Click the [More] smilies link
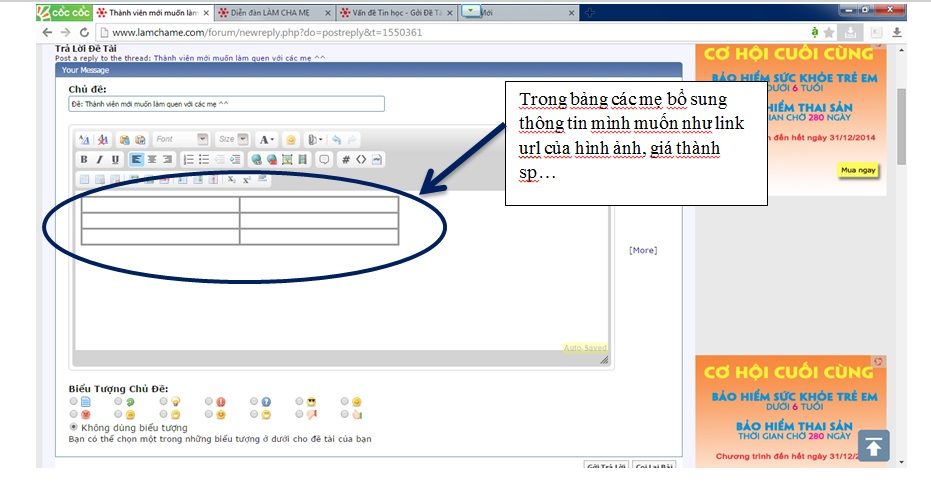Image resolution: width=931 pixels, height=483 pixels. 643,250
